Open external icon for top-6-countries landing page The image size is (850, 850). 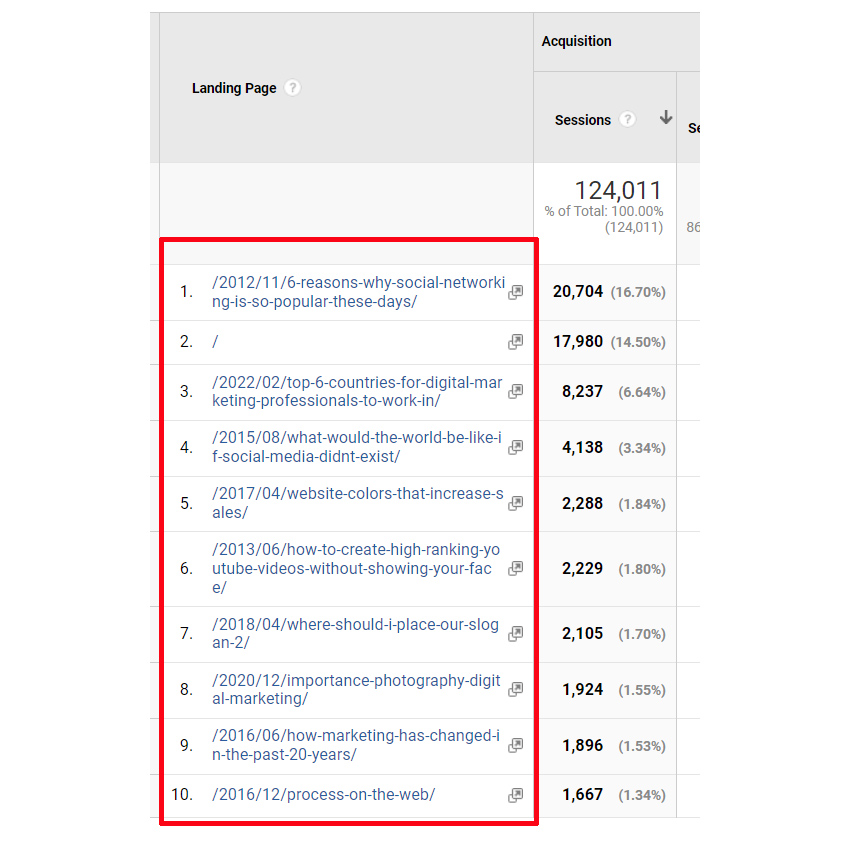point(516,391)
